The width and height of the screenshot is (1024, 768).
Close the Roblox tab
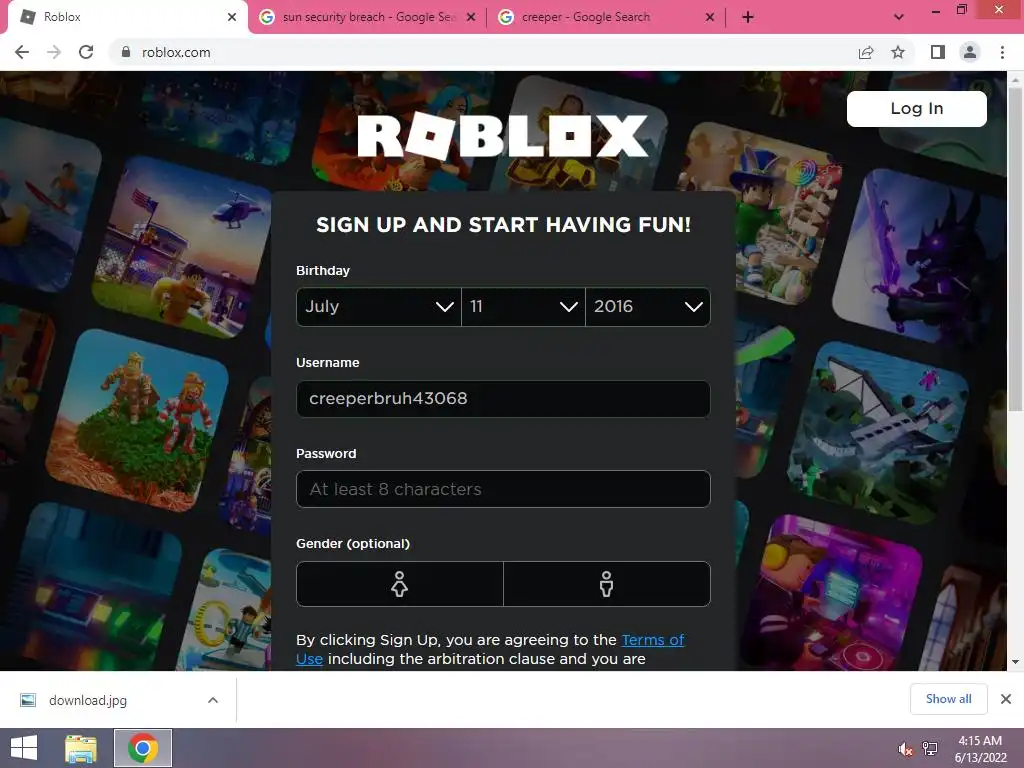[232, 18]
